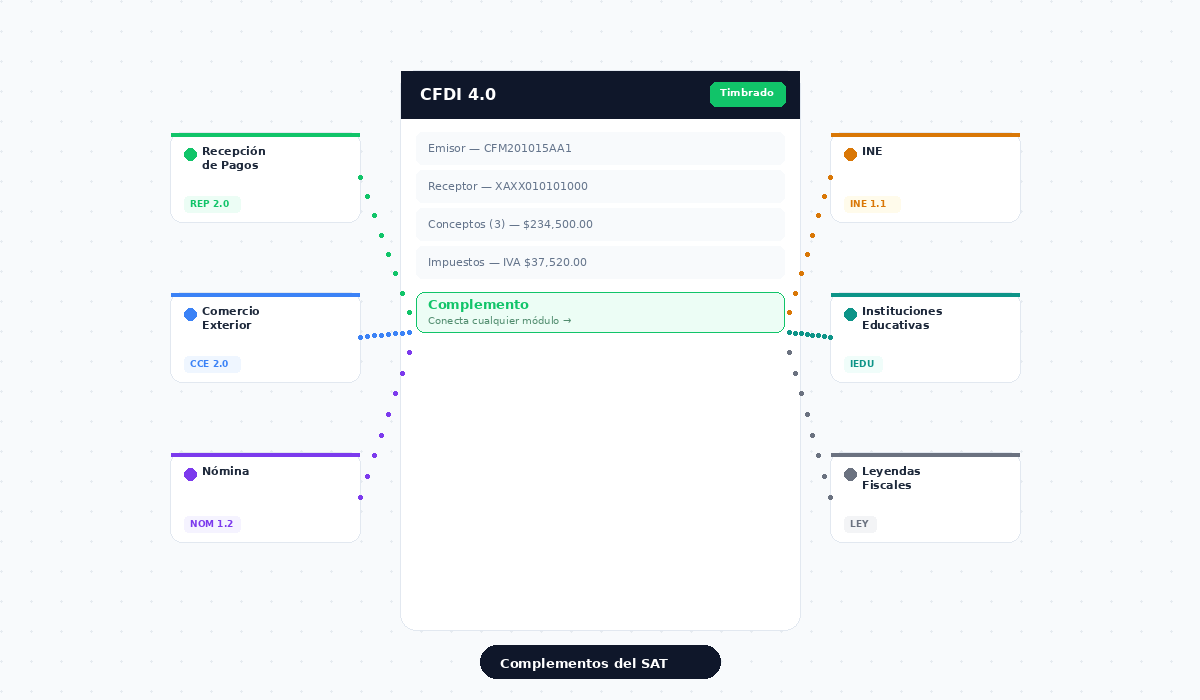Open the Recepción de Pagos module title
Viewport: 1200px width, 700px height.
tap(234, 158)
